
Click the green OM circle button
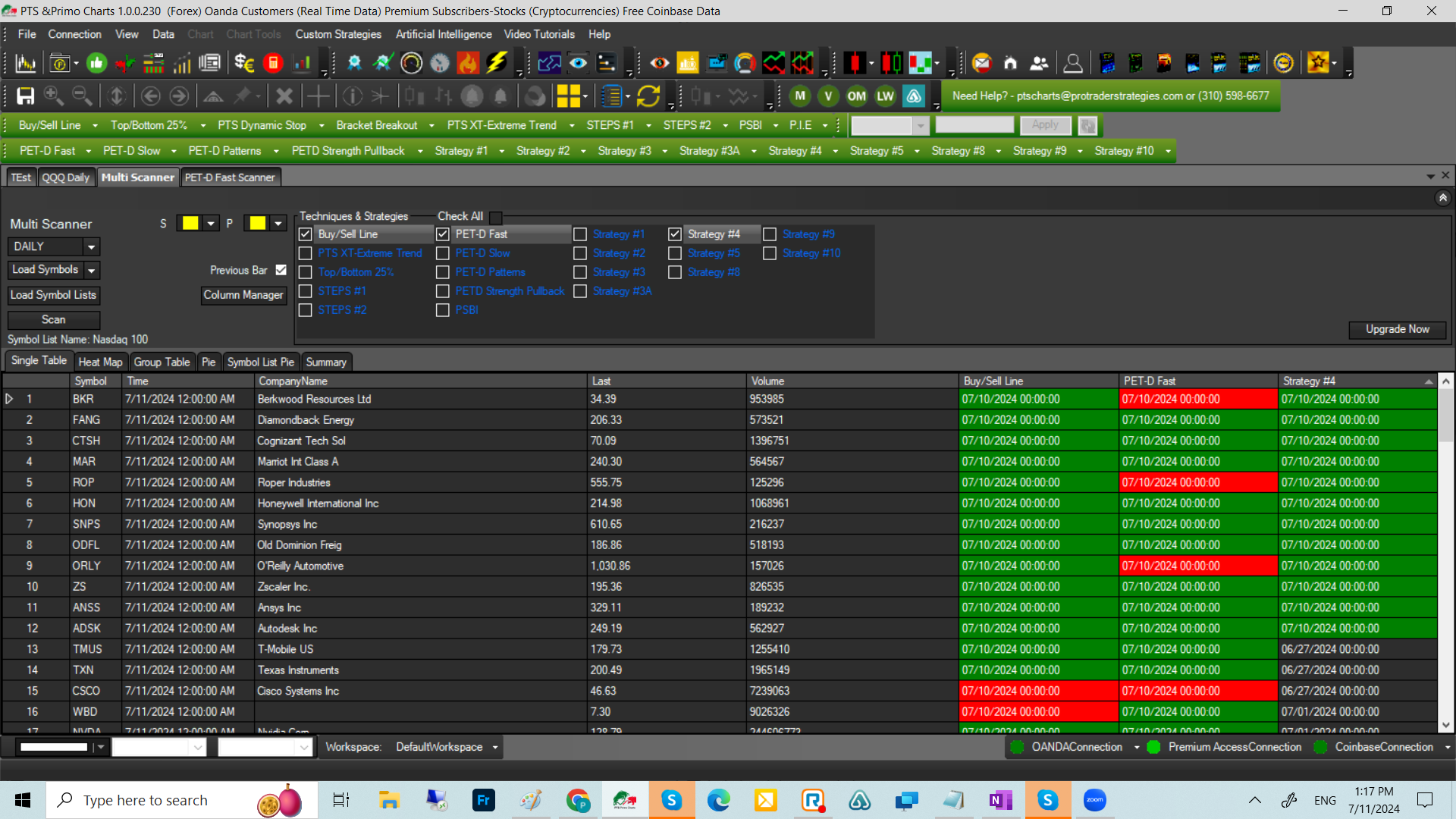(857, 96)
